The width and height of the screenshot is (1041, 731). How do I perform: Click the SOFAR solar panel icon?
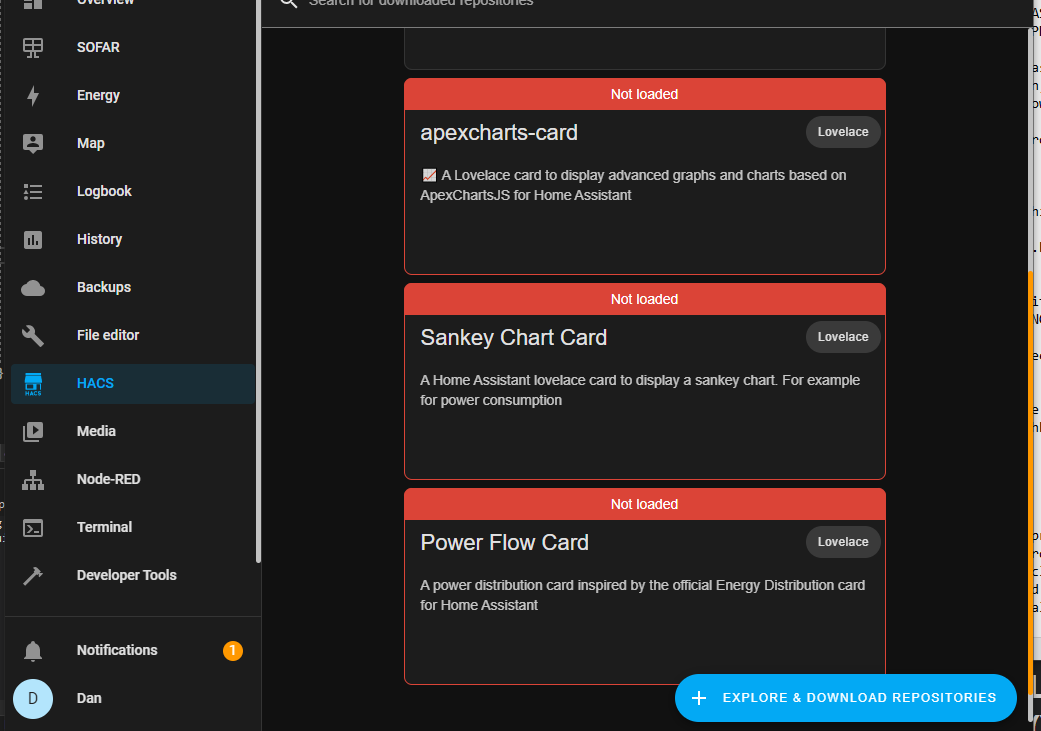33,48
